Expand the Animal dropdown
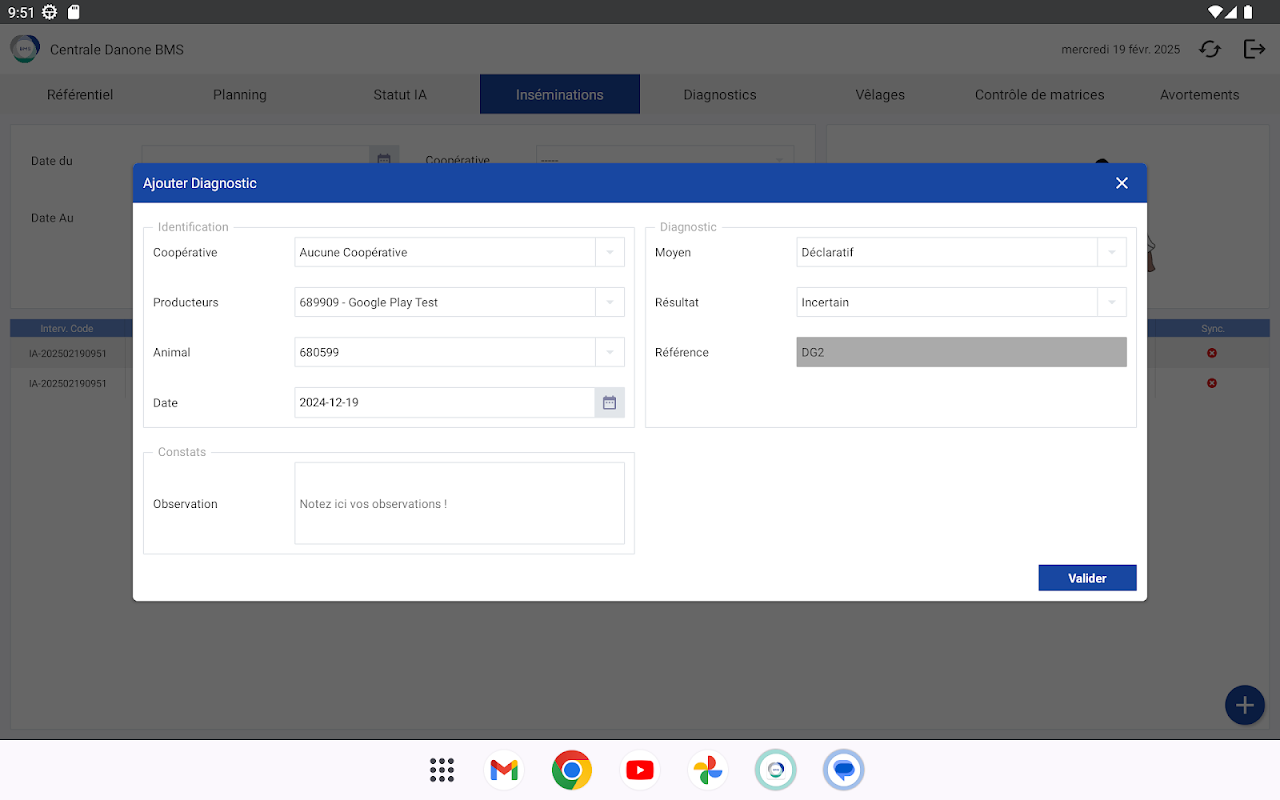The height and width of the screenshot is (800, 1280). (610, 352)
